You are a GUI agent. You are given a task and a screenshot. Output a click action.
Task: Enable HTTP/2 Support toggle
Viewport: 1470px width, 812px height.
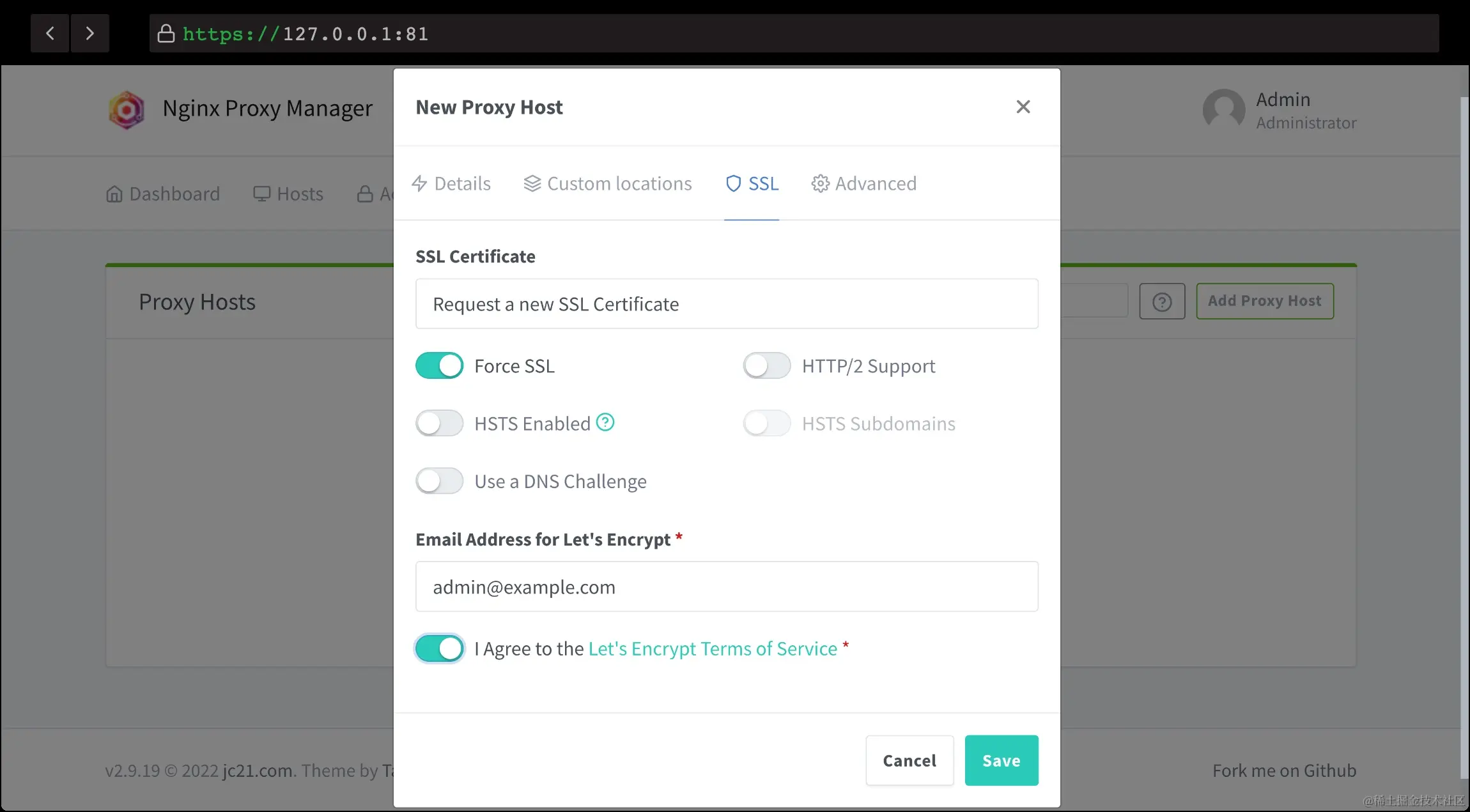point(766,366)
